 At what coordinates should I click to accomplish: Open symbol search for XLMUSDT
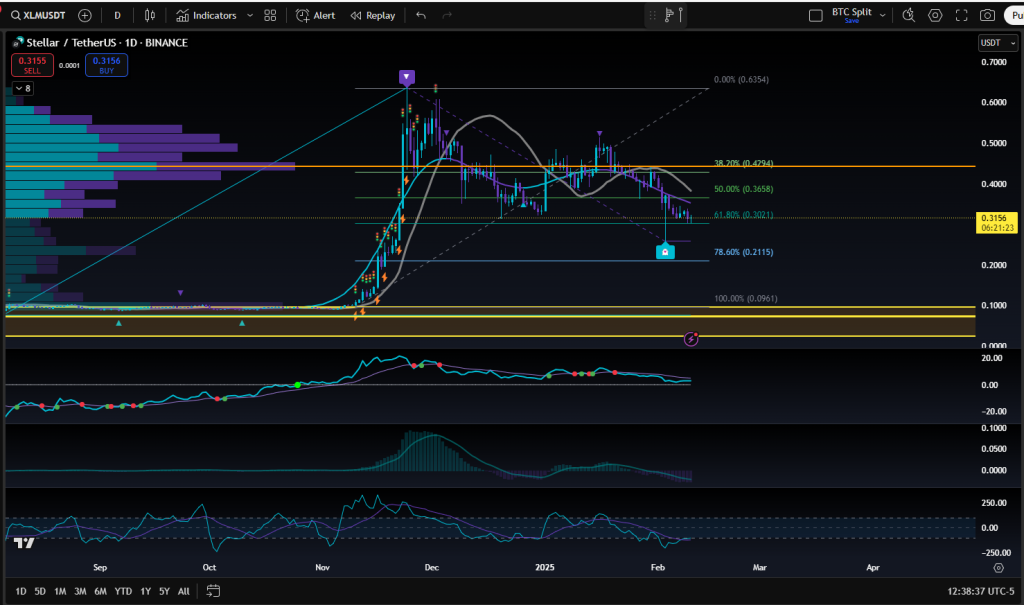pos(38,15)
